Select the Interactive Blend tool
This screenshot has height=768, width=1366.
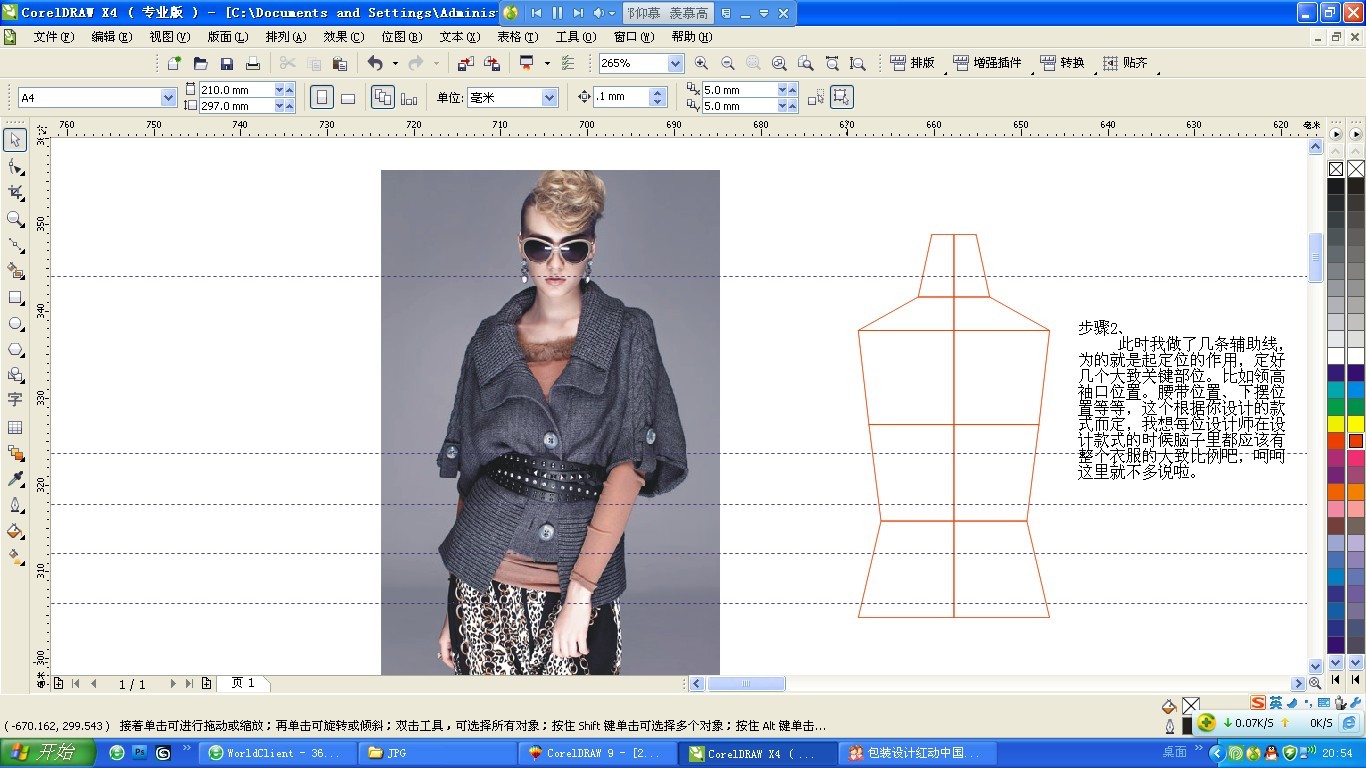[x=15, y=453]
